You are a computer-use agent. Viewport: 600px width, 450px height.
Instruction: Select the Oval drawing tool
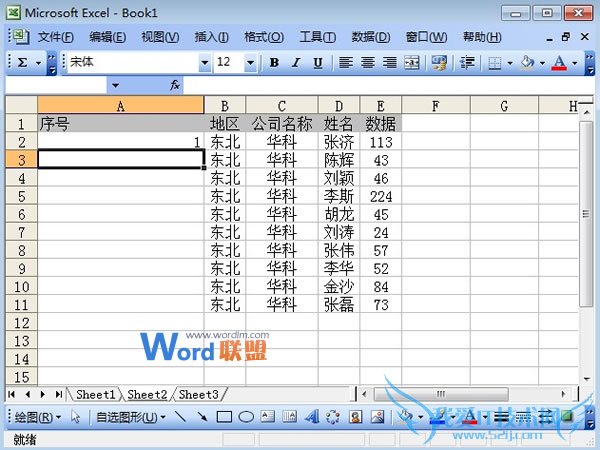pyautogui.click(x=246, y=417)
